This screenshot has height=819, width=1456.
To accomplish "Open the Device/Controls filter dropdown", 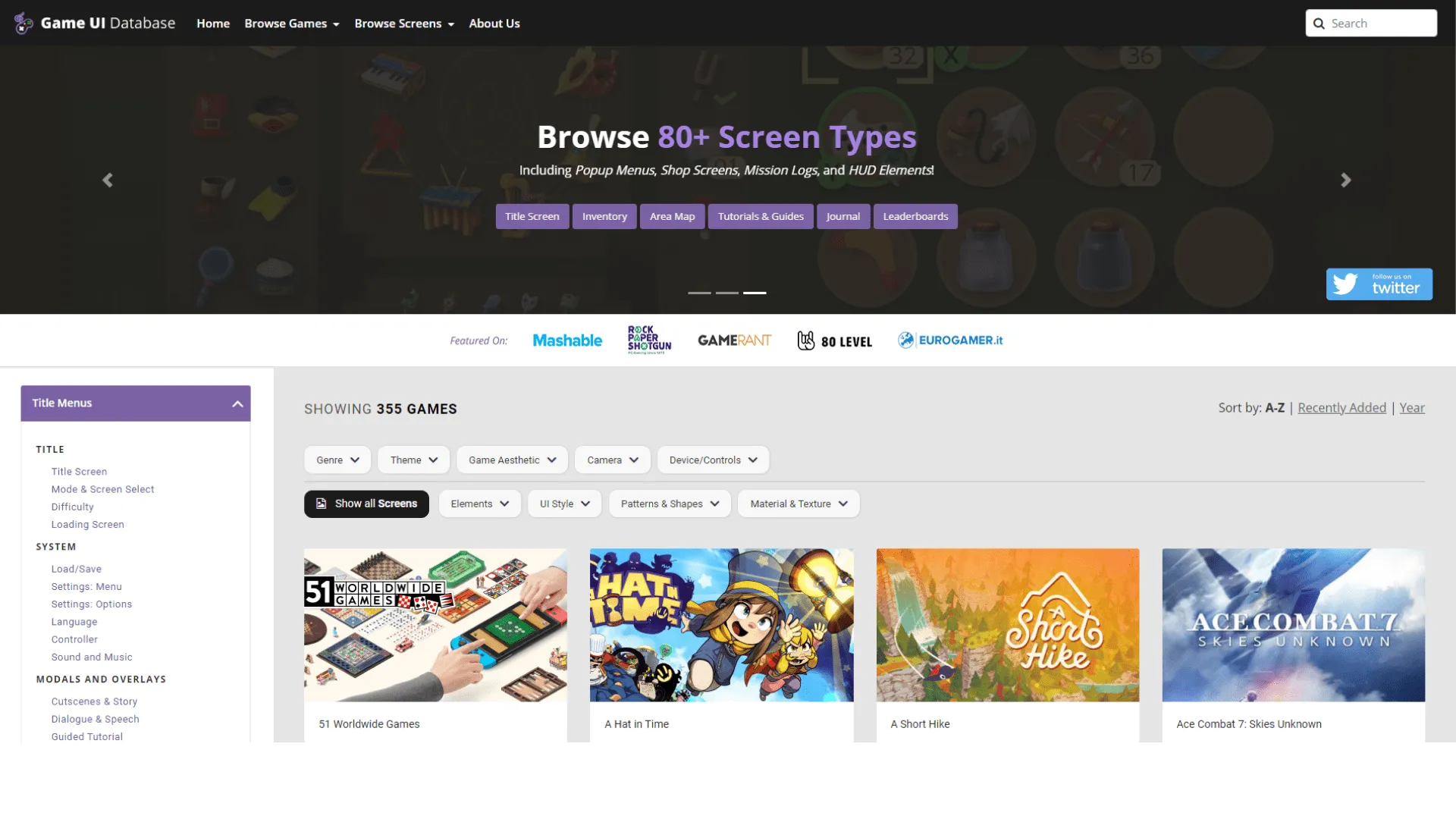I will point(713,460).
